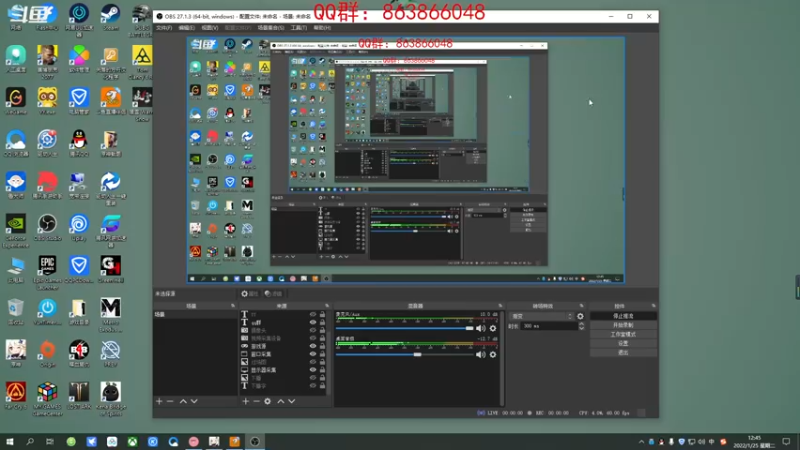Pop out the 场景 dock panel
The height and width of the screenshot is (450, 800).
tap(233, 306)
